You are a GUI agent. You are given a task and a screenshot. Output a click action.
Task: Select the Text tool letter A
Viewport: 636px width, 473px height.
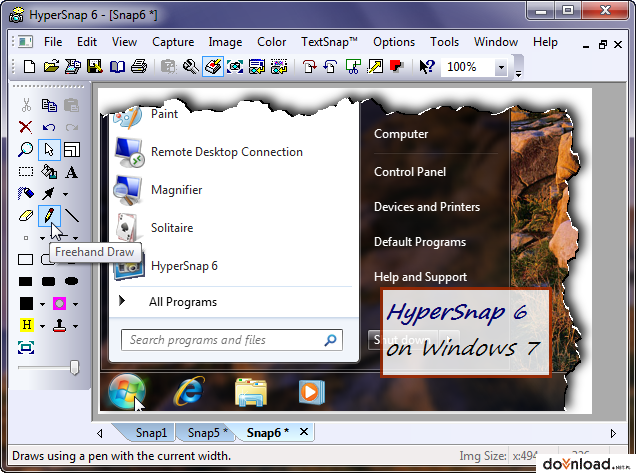(72, 172)
